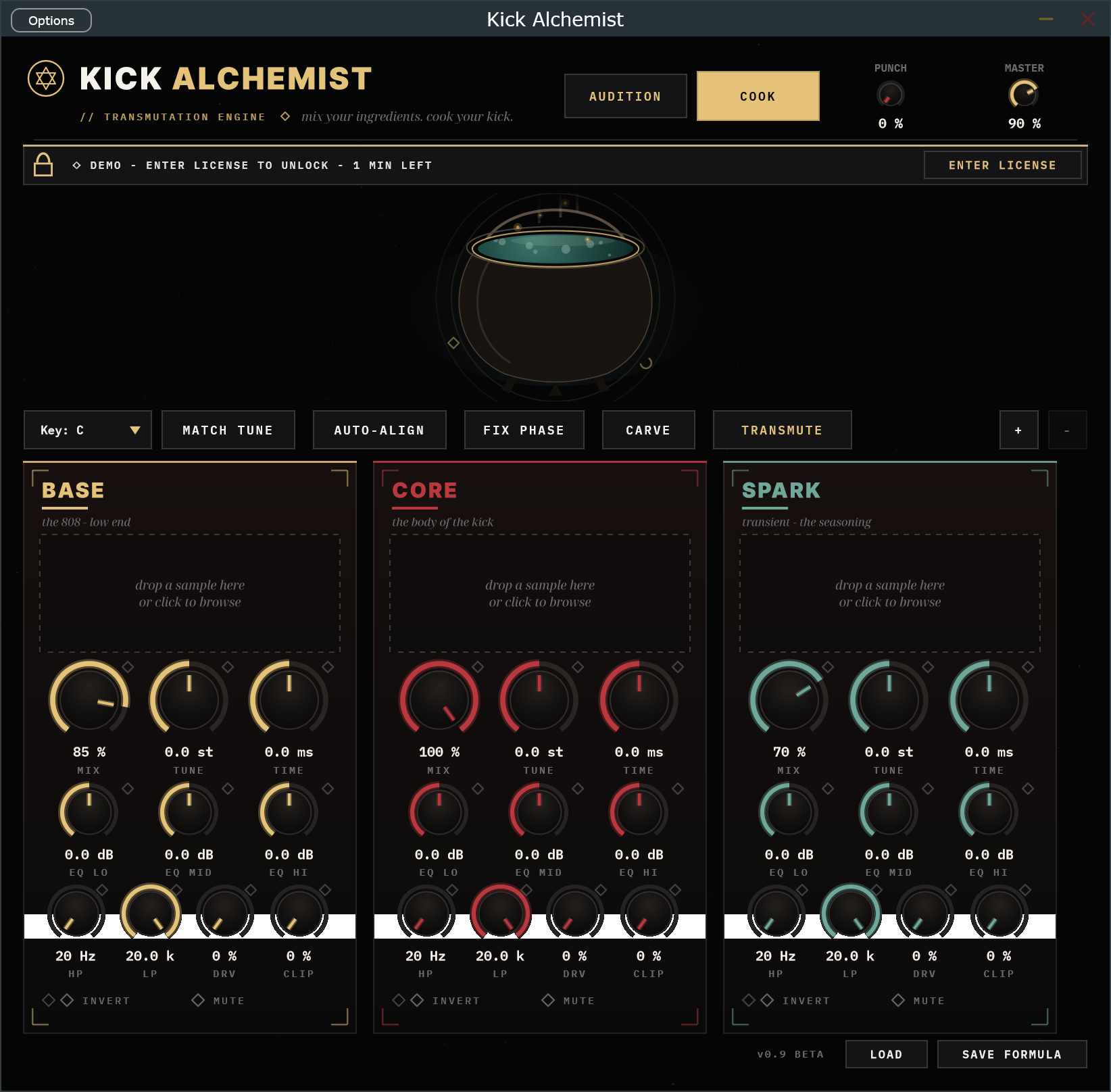This screenshot has height=1092, width=1111.
Task: Toggle the AUDITION mode button
Action: [626, 96]
